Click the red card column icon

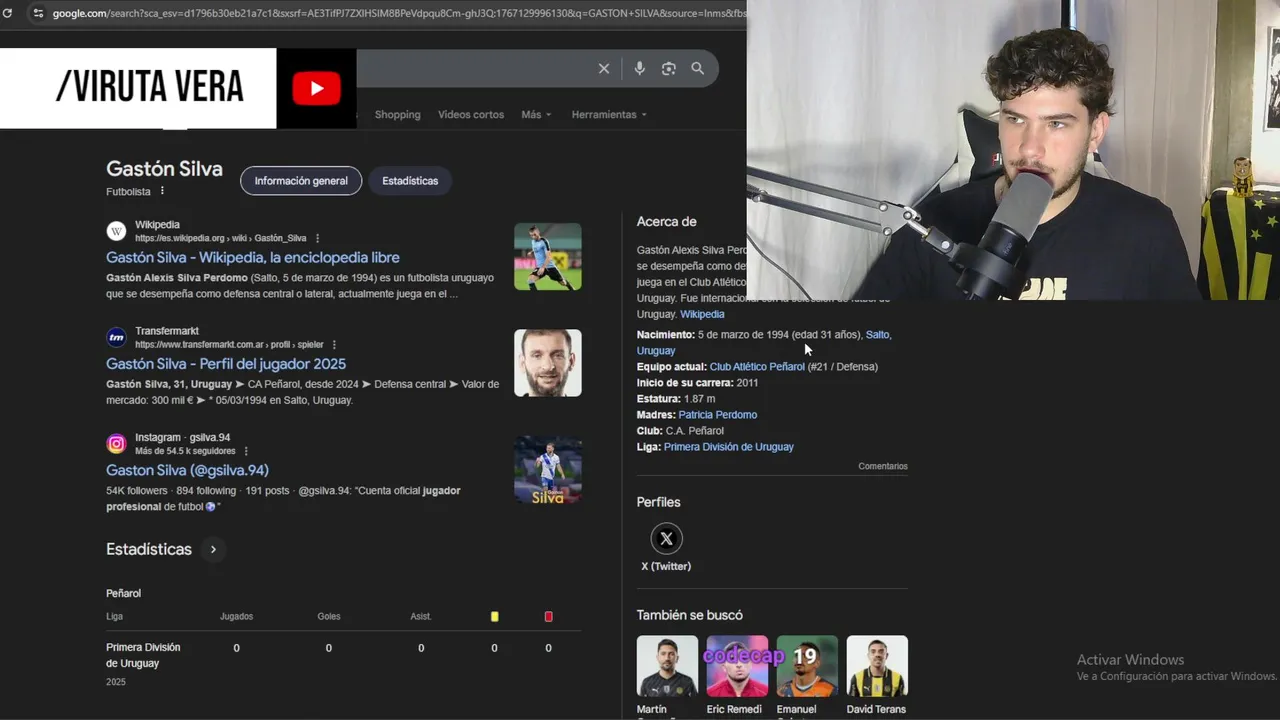click(548, 616)
